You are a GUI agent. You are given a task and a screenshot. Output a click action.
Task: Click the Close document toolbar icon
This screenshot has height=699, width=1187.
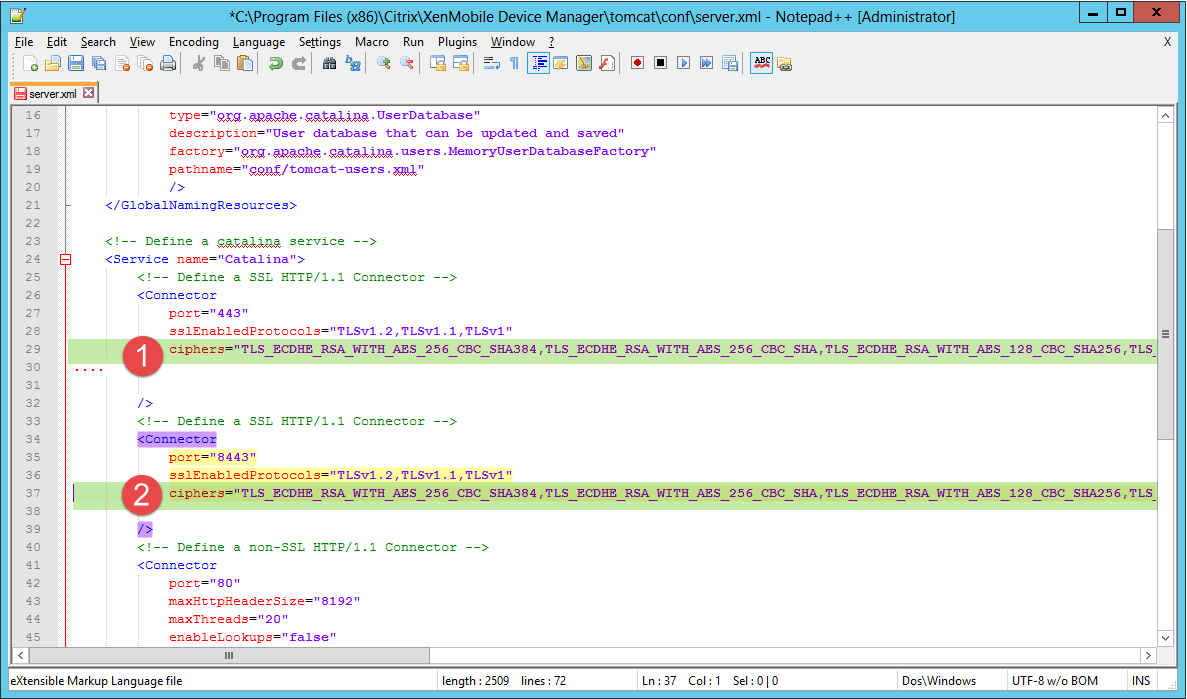[x=122, y=64]
